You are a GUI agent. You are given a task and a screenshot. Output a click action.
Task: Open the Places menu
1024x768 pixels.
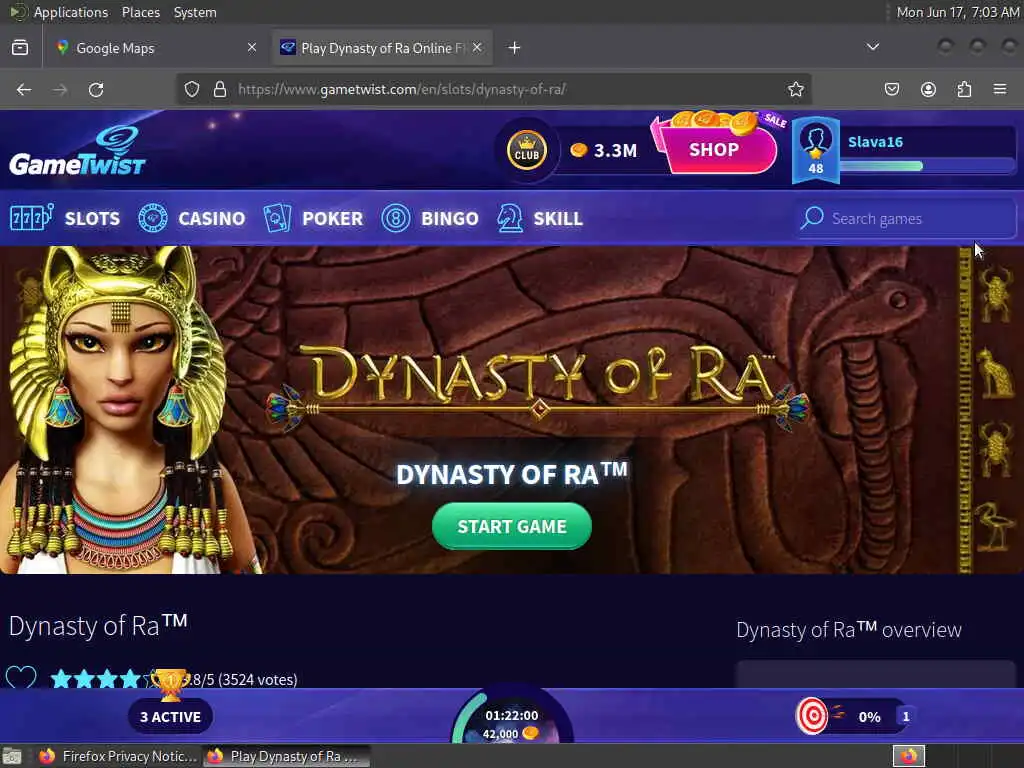140,12
